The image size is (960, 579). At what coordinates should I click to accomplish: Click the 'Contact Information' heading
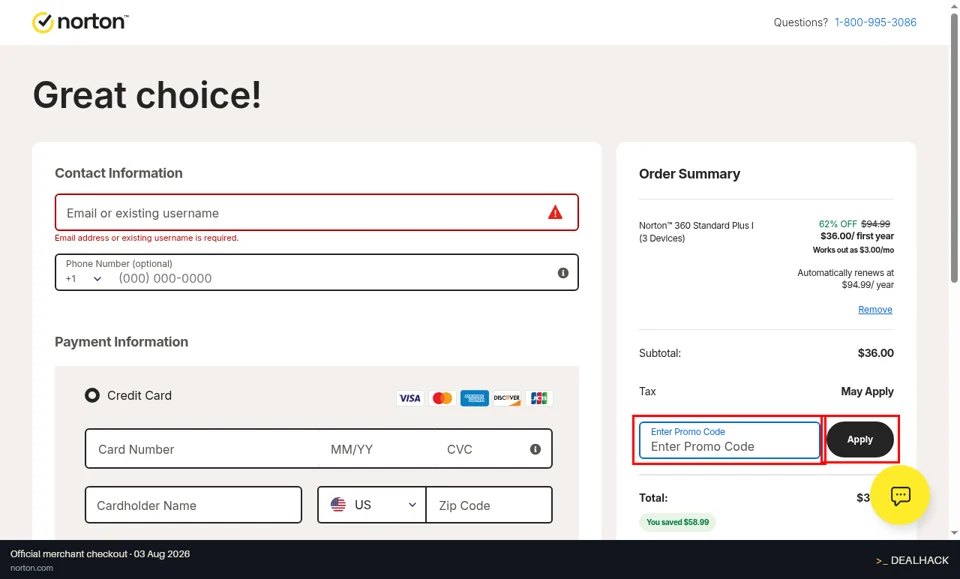click(x=119, y=173)
